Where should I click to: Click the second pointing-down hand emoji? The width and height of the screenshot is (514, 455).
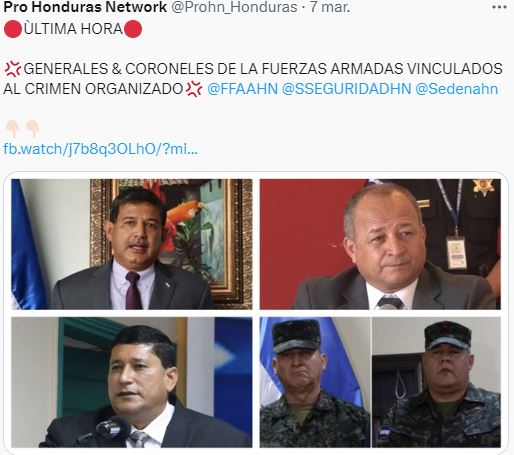(x=32, y=129)
